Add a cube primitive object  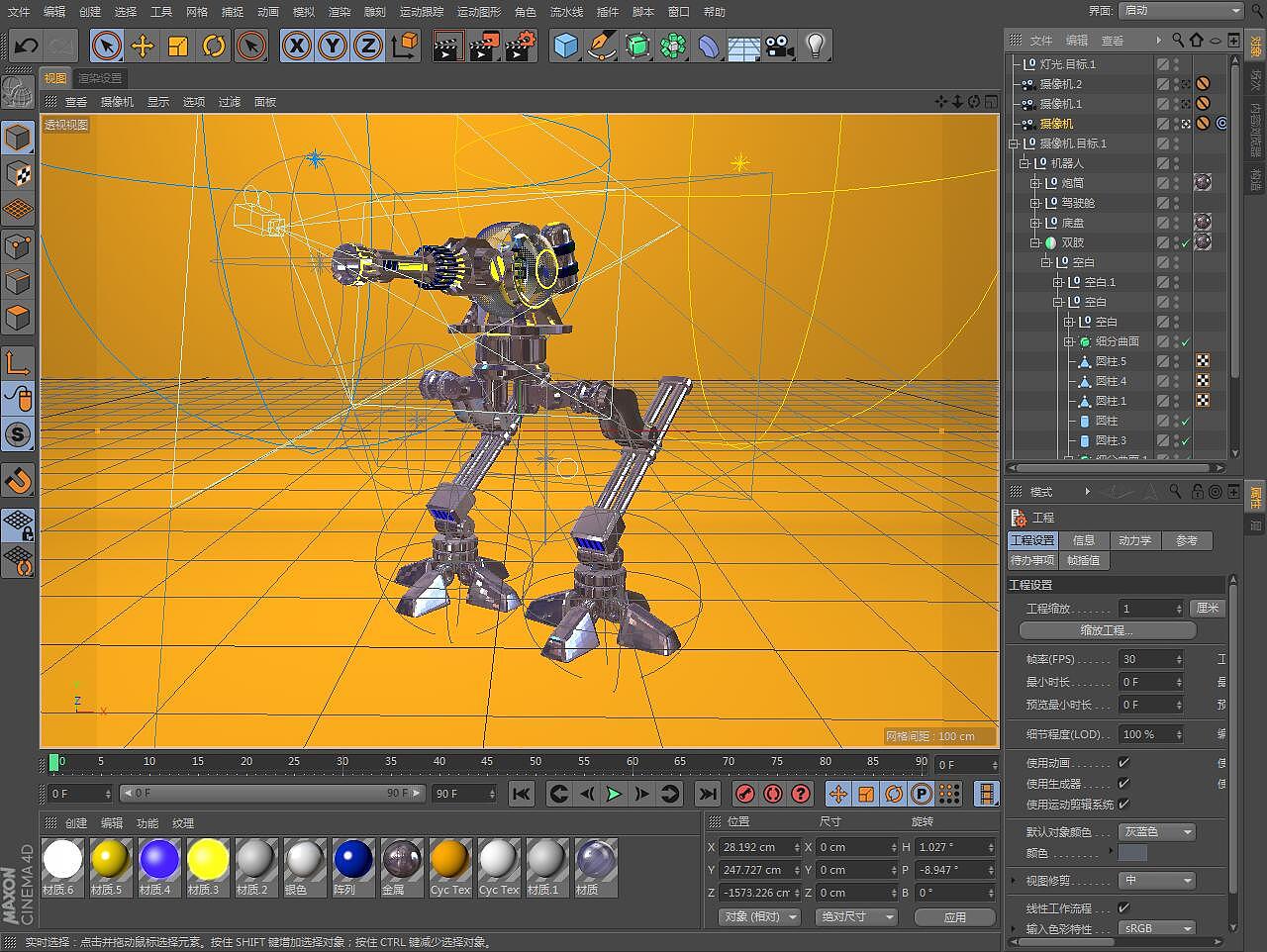[565, 46]
